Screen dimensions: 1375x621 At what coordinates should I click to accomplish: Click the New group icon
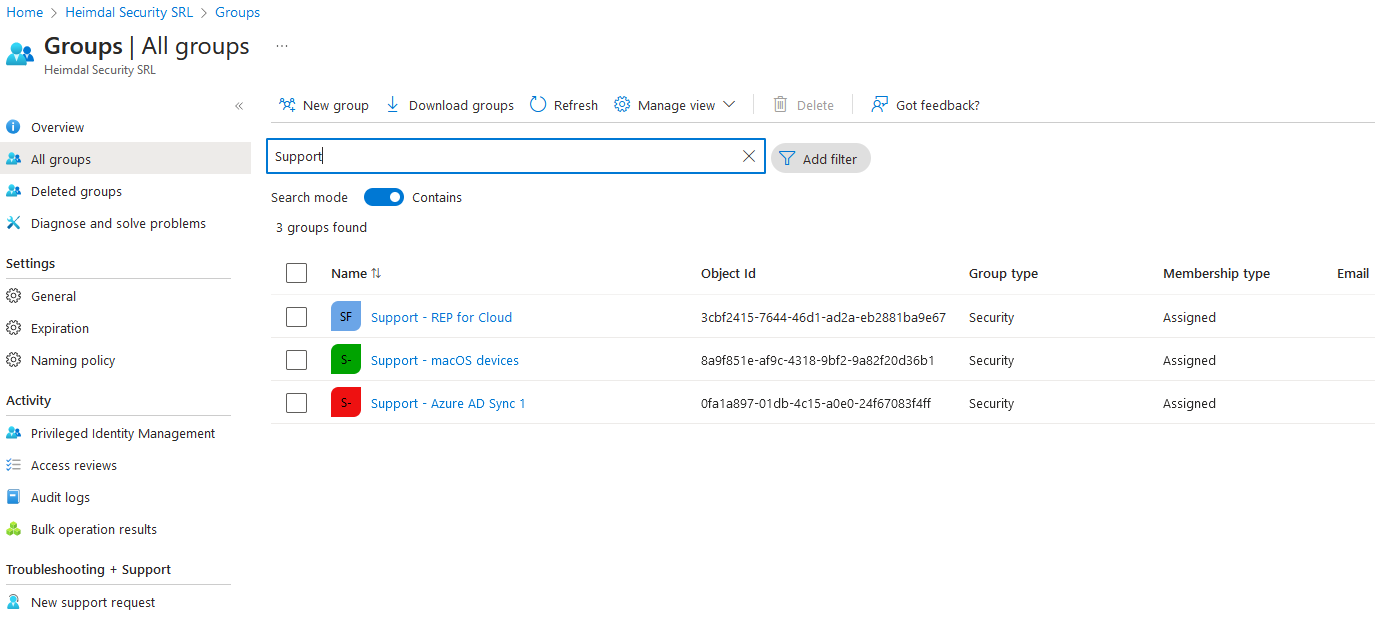point(287,105)
